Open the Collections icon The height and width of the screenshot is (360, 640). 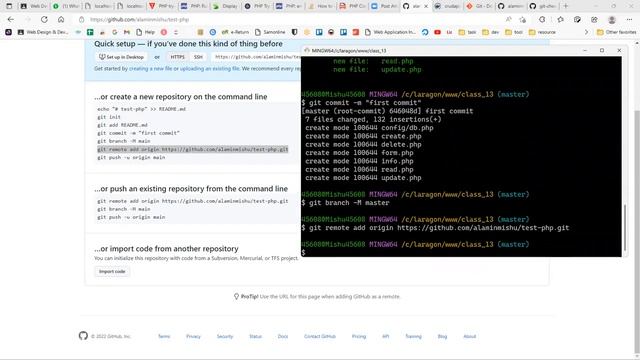pyautogui.click(x=577, y=20)
